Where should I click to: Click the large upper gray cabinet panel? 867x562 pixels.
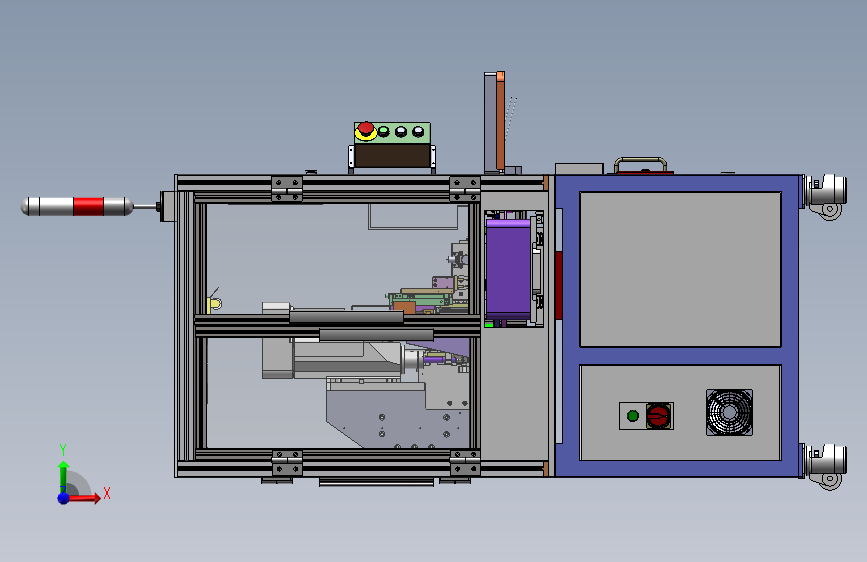click(680, 269)
